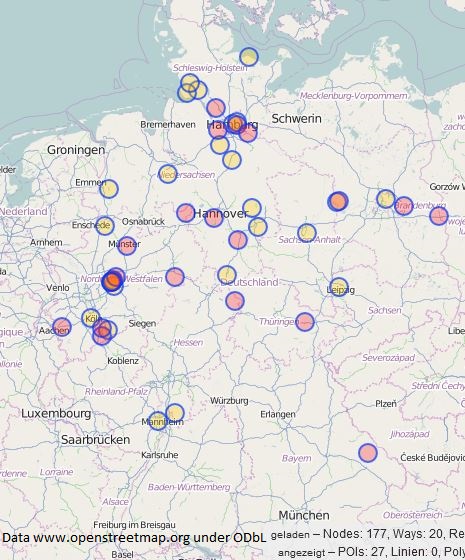The width and height of the screenshot is (465, 560).
Task: Select the pink marker over Münster
Action: [x=127, y=246]
